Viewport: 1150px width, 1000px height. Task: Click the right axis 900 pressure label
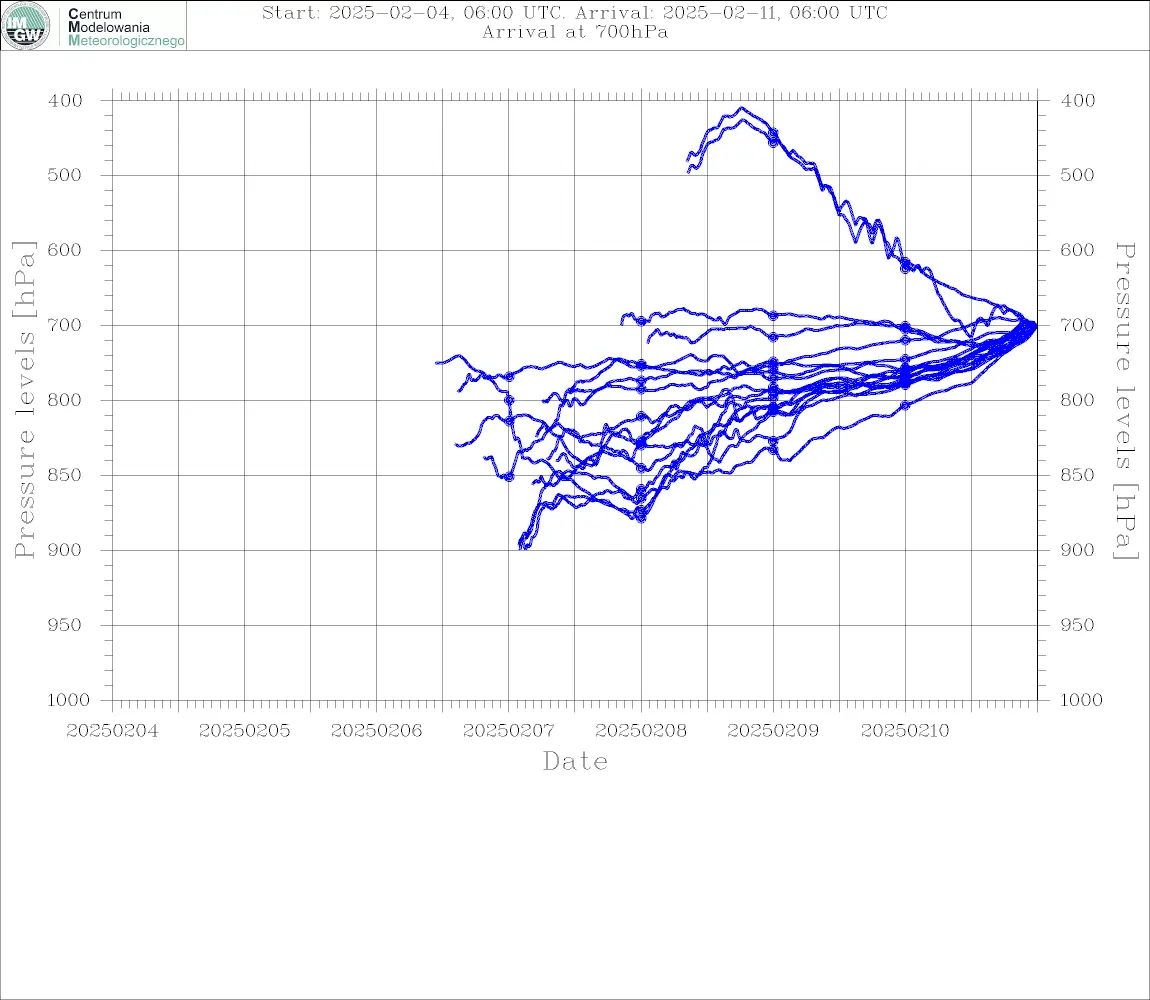click(x=1078, y=550)
